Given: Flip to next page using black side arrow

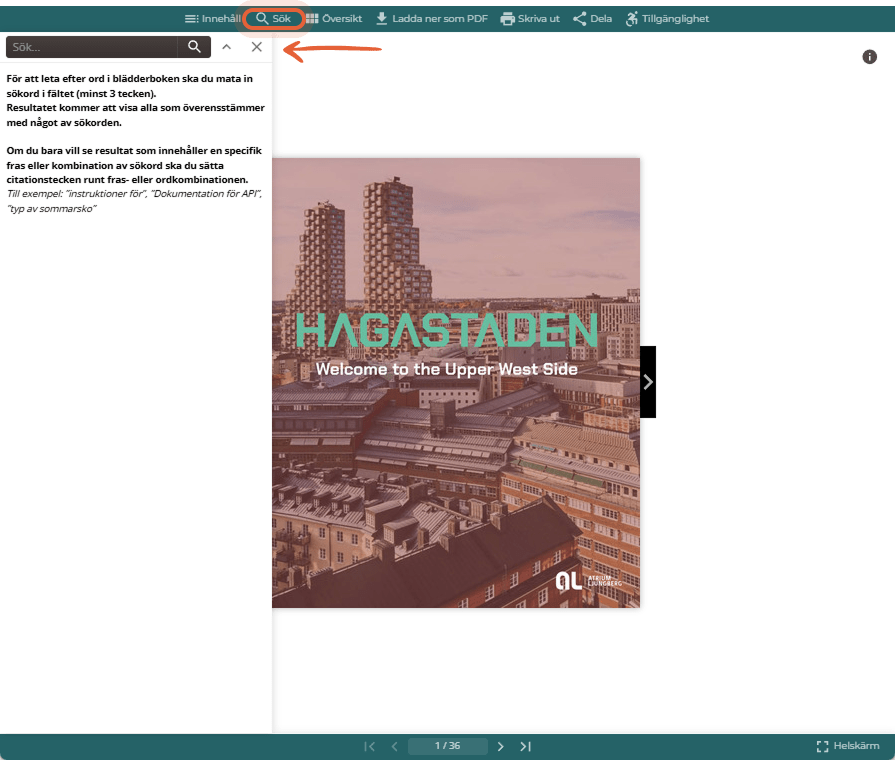Looking at the screenshot, I should (648, 382).
